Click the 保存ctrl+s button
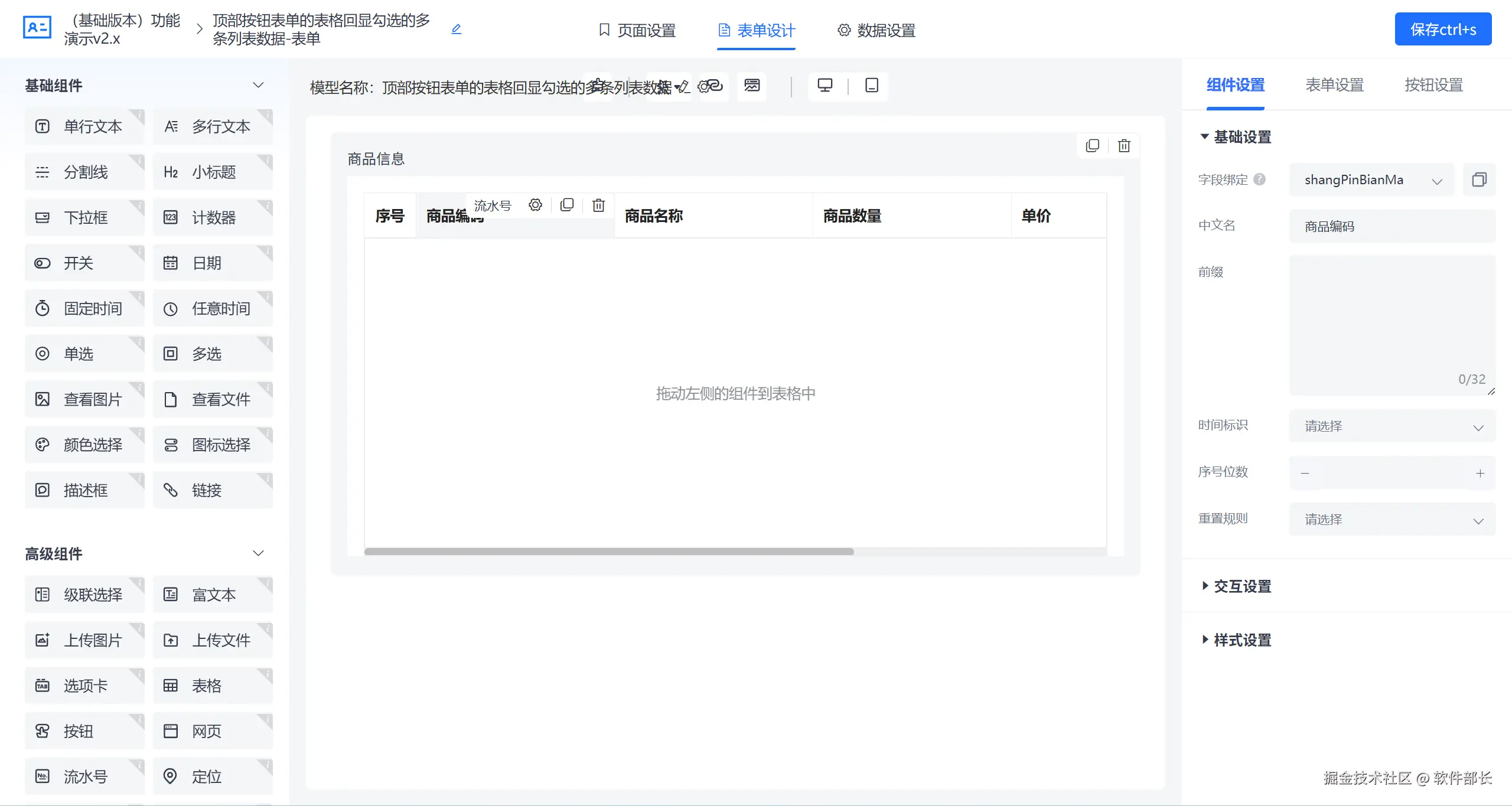The image size is (1512, 806). (1443, 30)
